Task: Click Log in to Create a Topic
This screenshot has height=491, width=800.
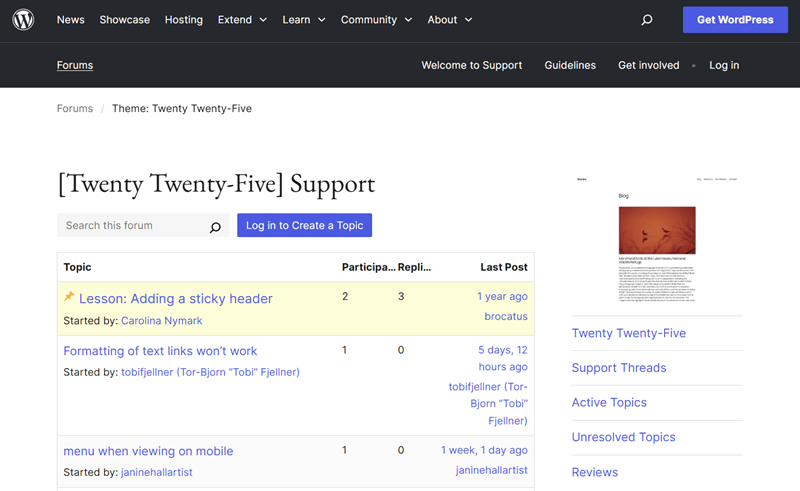Action: tap(305, 225)
